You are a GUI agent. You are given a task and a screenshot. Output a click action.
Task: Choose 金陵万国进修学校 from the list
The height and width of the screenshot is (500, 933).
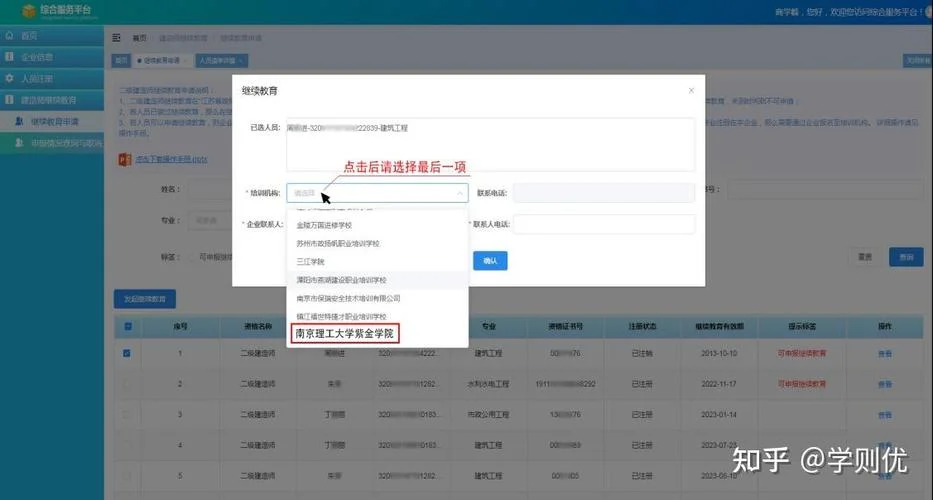point(377,225)
